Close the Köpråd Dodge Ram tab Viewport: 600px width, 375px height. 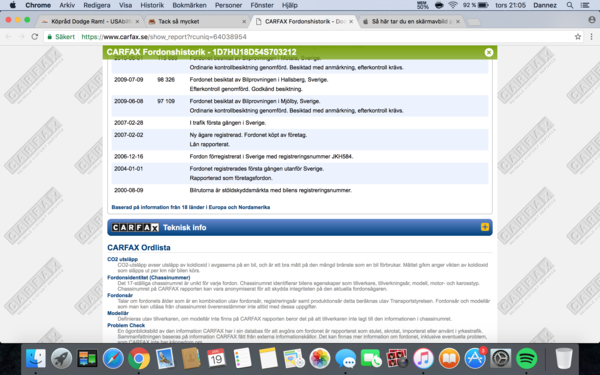137,22
